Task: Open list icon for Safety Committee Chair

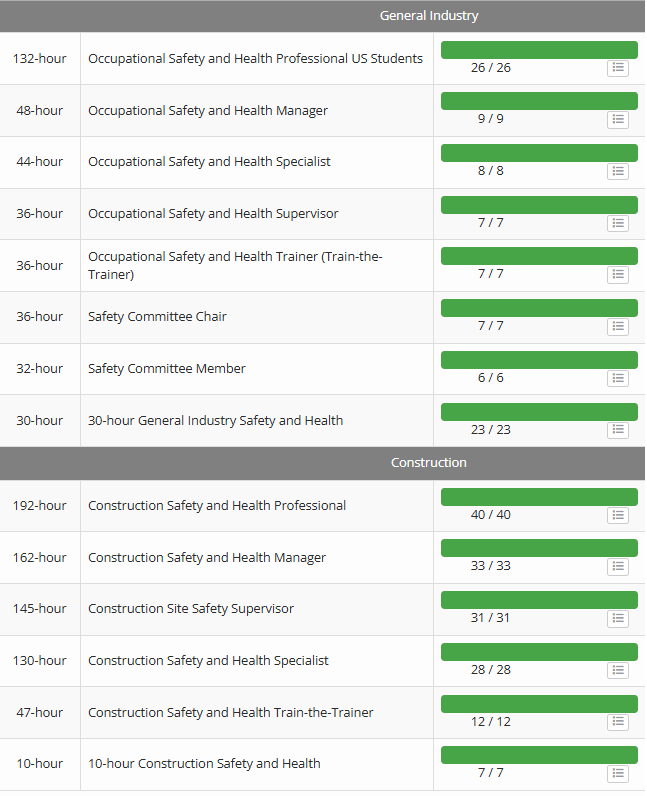Action: (618, 326)
